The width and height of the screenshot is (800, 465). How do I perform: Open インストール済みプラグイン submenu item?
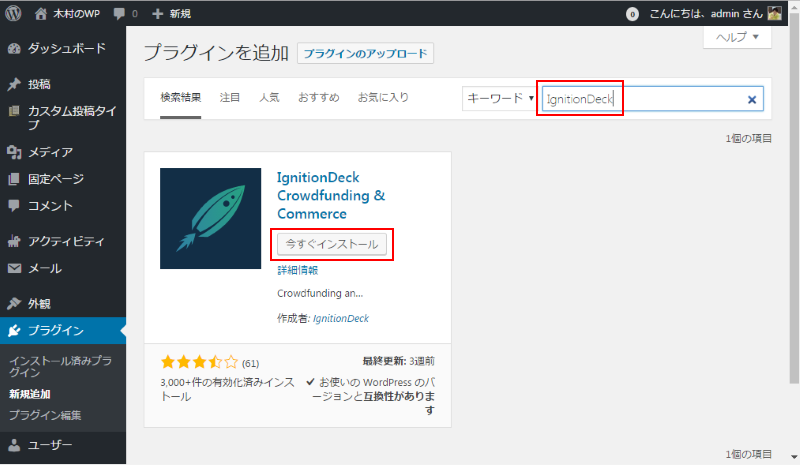pyautogui.click(x=60, y=367)
